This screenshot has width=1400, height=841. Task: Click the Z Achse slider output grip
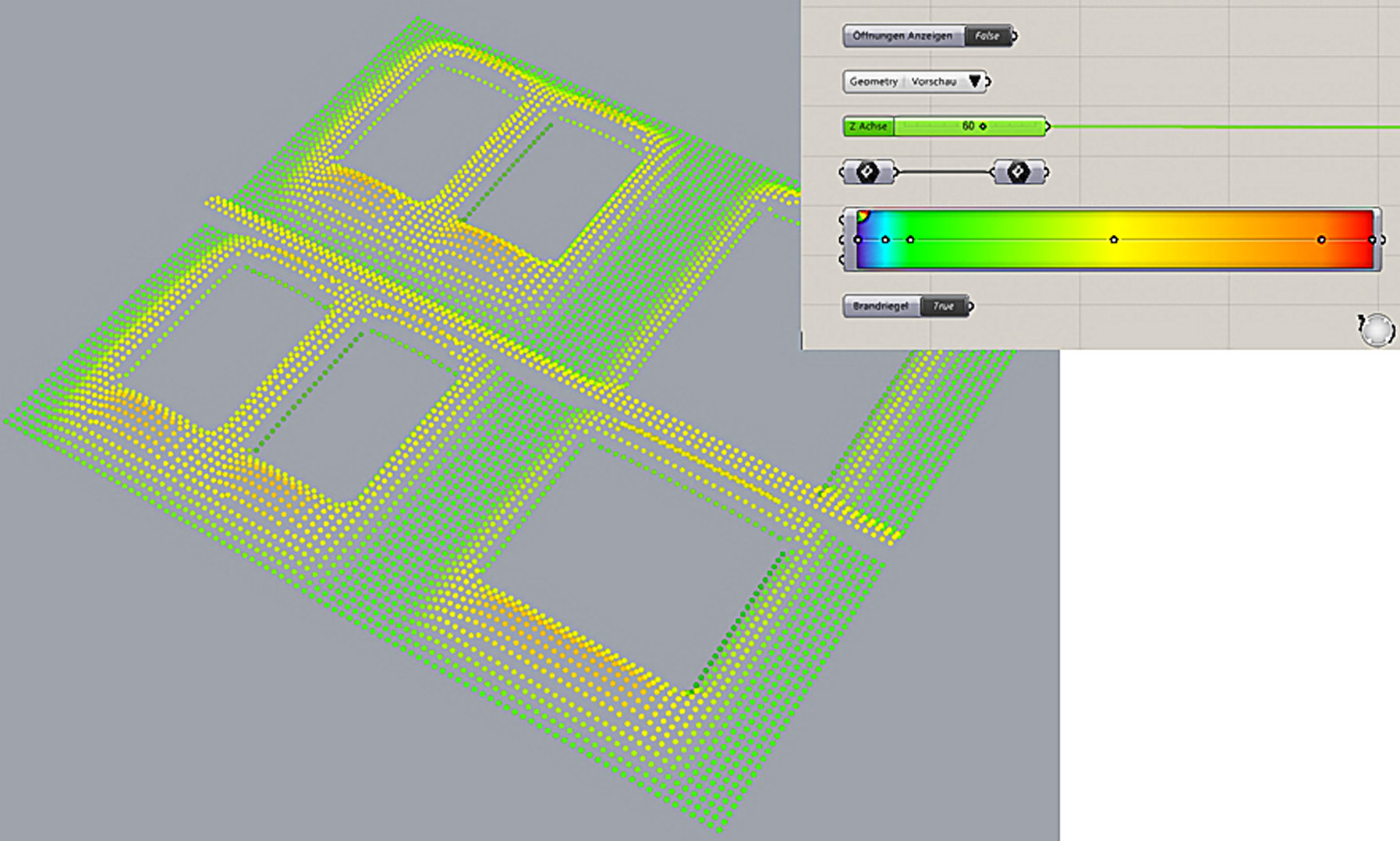click(1047, 126)
